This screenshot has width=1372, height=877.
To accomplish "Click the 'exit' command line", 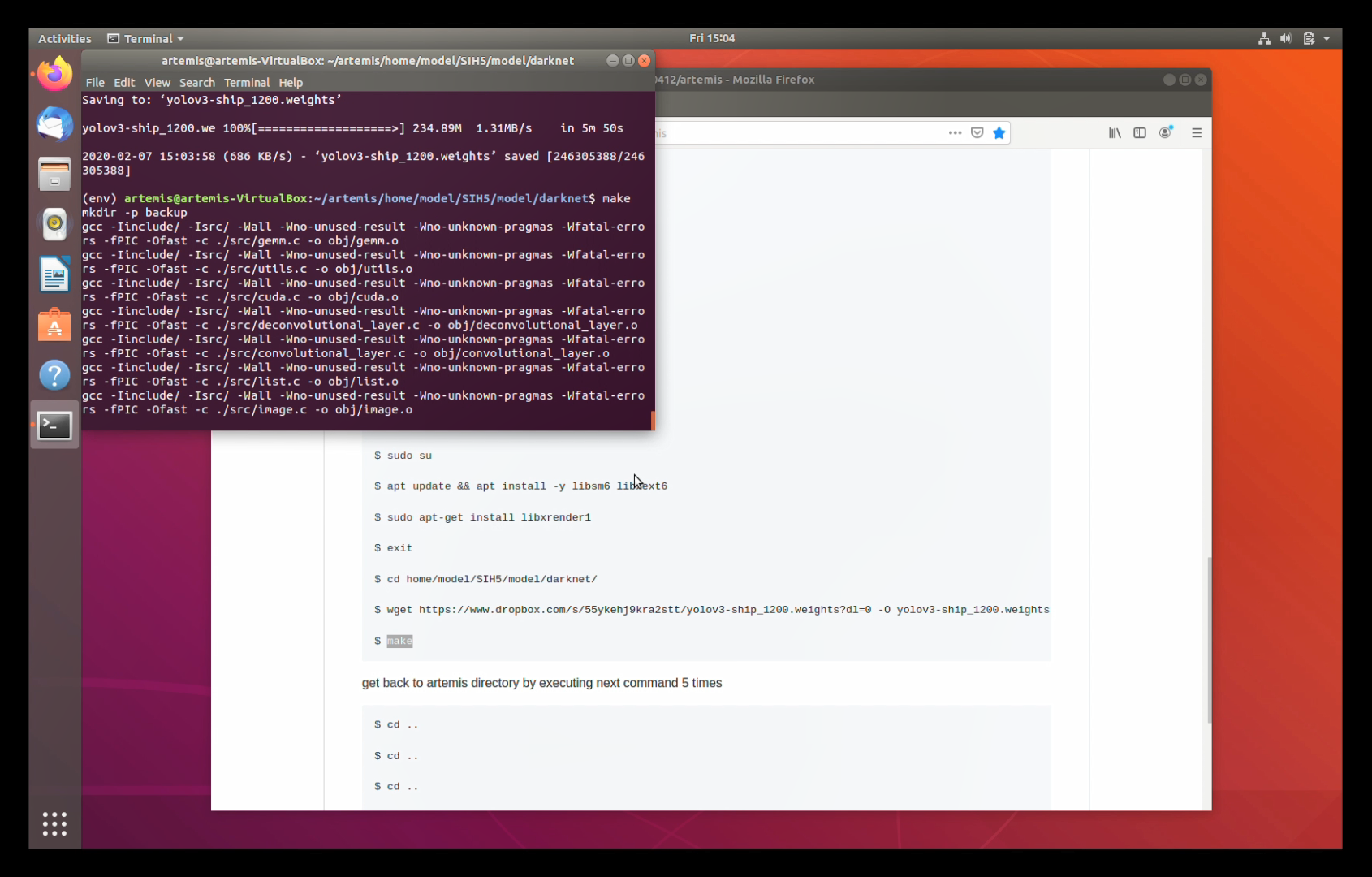I will click(393, 548).
